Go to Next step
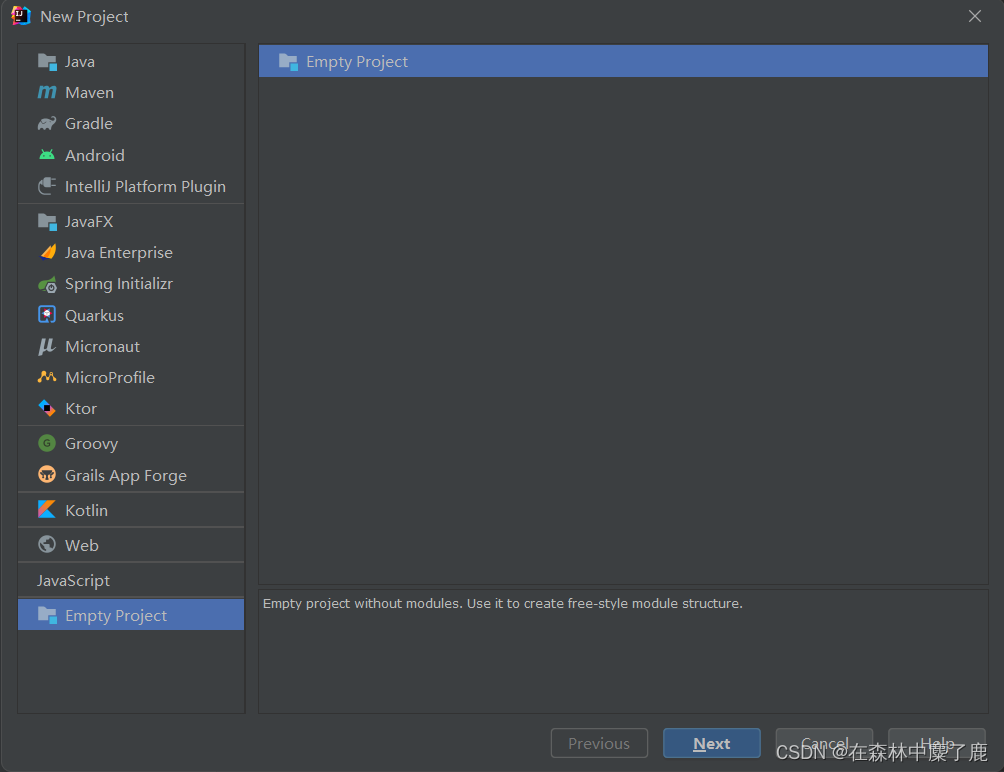The image size is (1004, 772). [x=711, y=743]
